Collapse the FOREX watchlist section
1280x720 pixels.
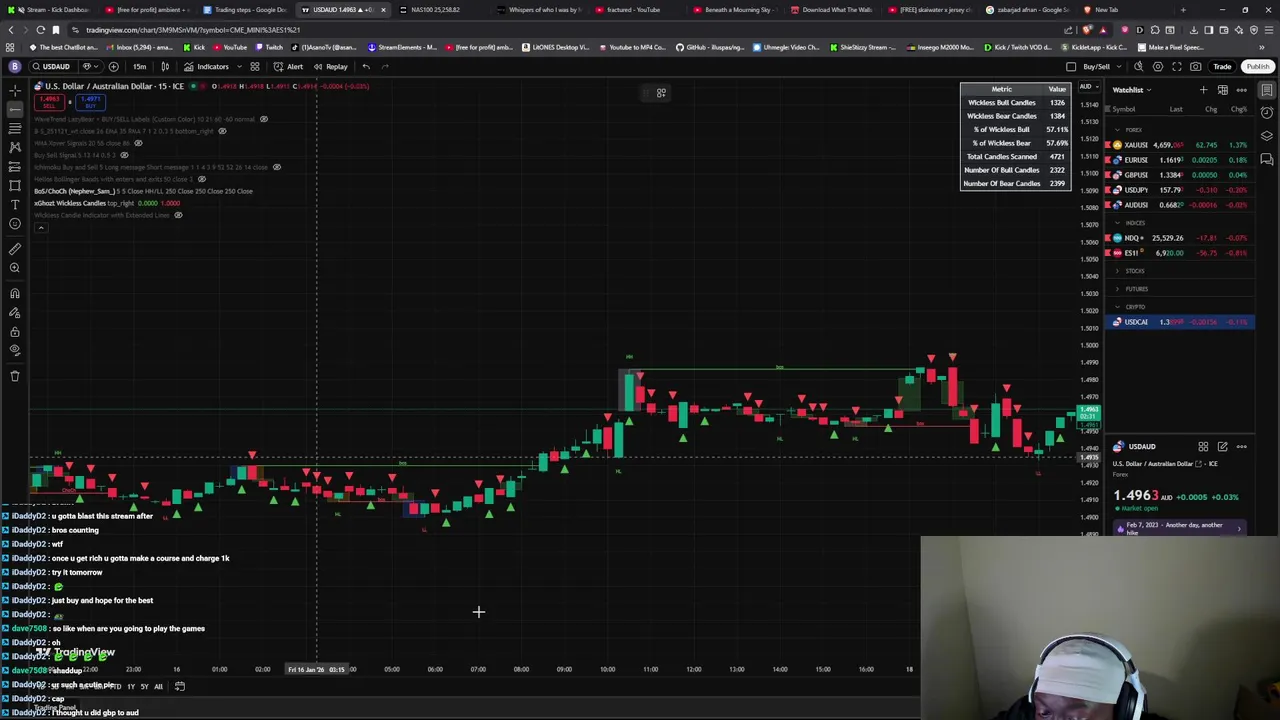pos(1118,130)
